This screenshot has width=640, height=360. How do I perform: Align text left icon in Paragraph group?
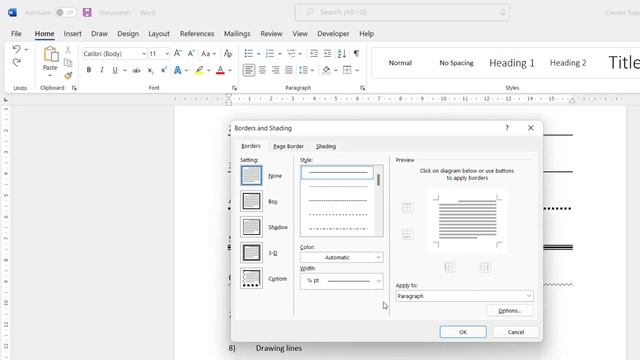tap(249, 70)
